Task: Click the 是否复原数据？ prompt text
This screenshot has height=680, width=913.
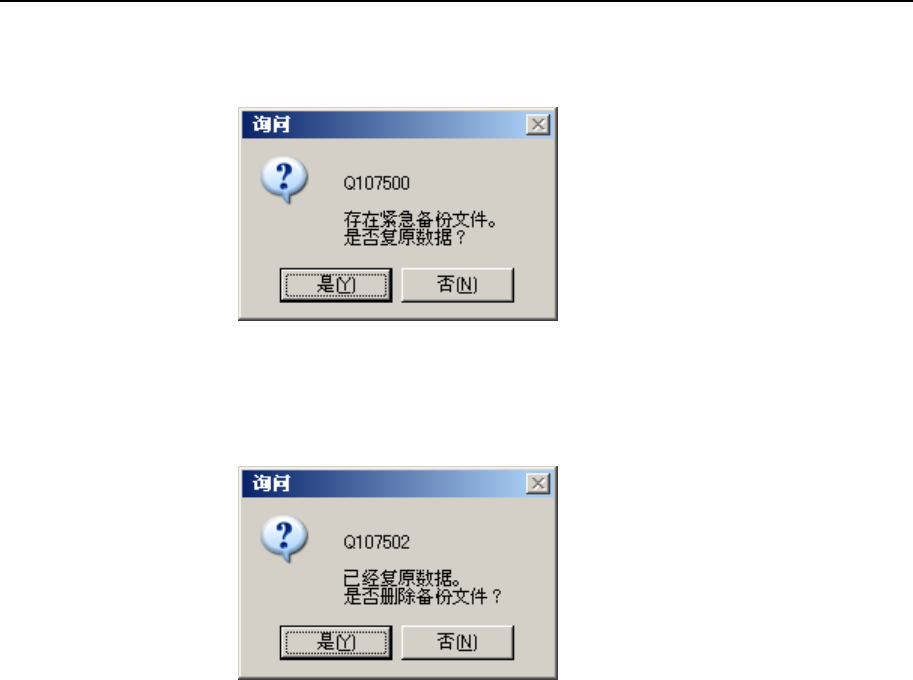Action: (405, 237)
